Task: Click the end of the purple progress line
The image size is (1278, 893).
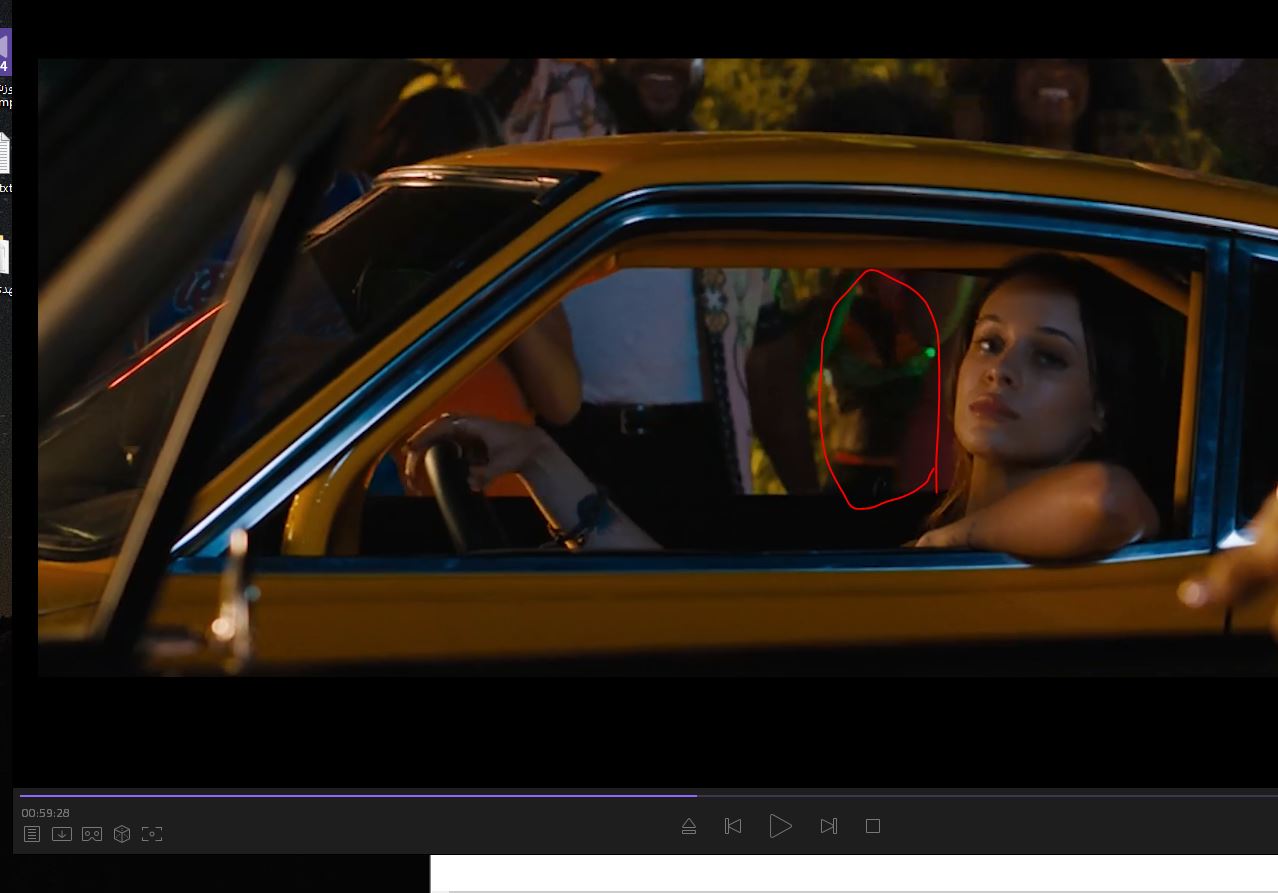Action: (696, 796)
